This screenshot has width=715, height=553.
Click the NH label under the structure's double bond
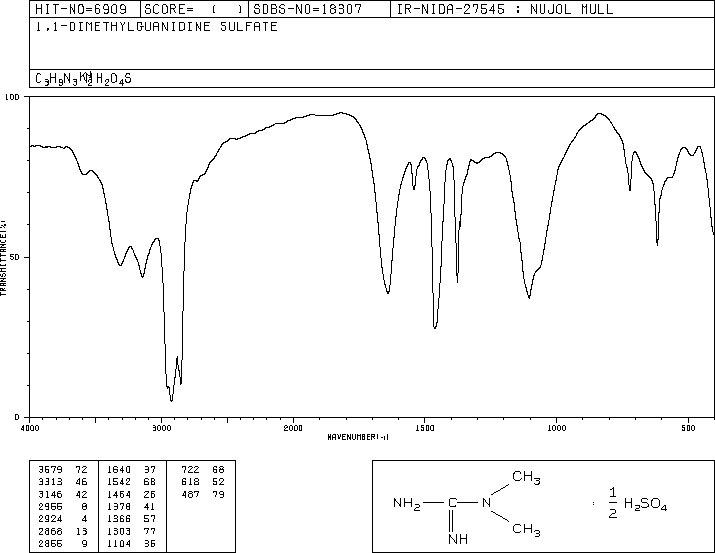click(458, 539)
